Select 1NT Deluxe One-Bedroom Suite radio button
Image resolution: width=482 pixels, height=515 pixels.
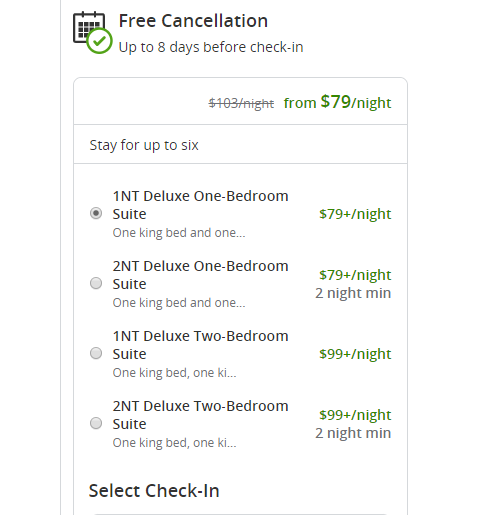click(x=96, y=213)
